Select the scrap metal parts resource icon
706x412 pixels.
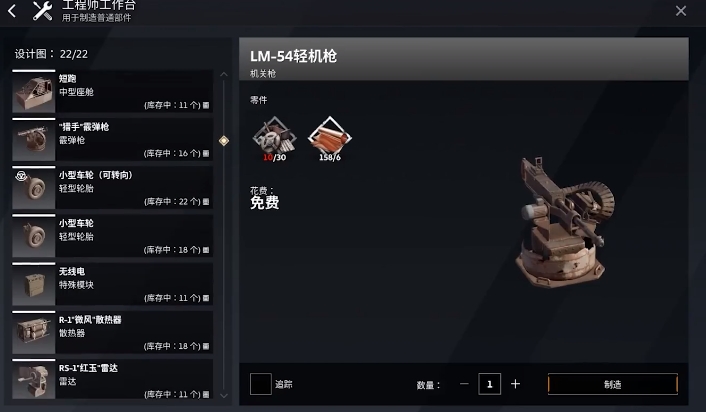pyautogui.click(x=274, y=137)
